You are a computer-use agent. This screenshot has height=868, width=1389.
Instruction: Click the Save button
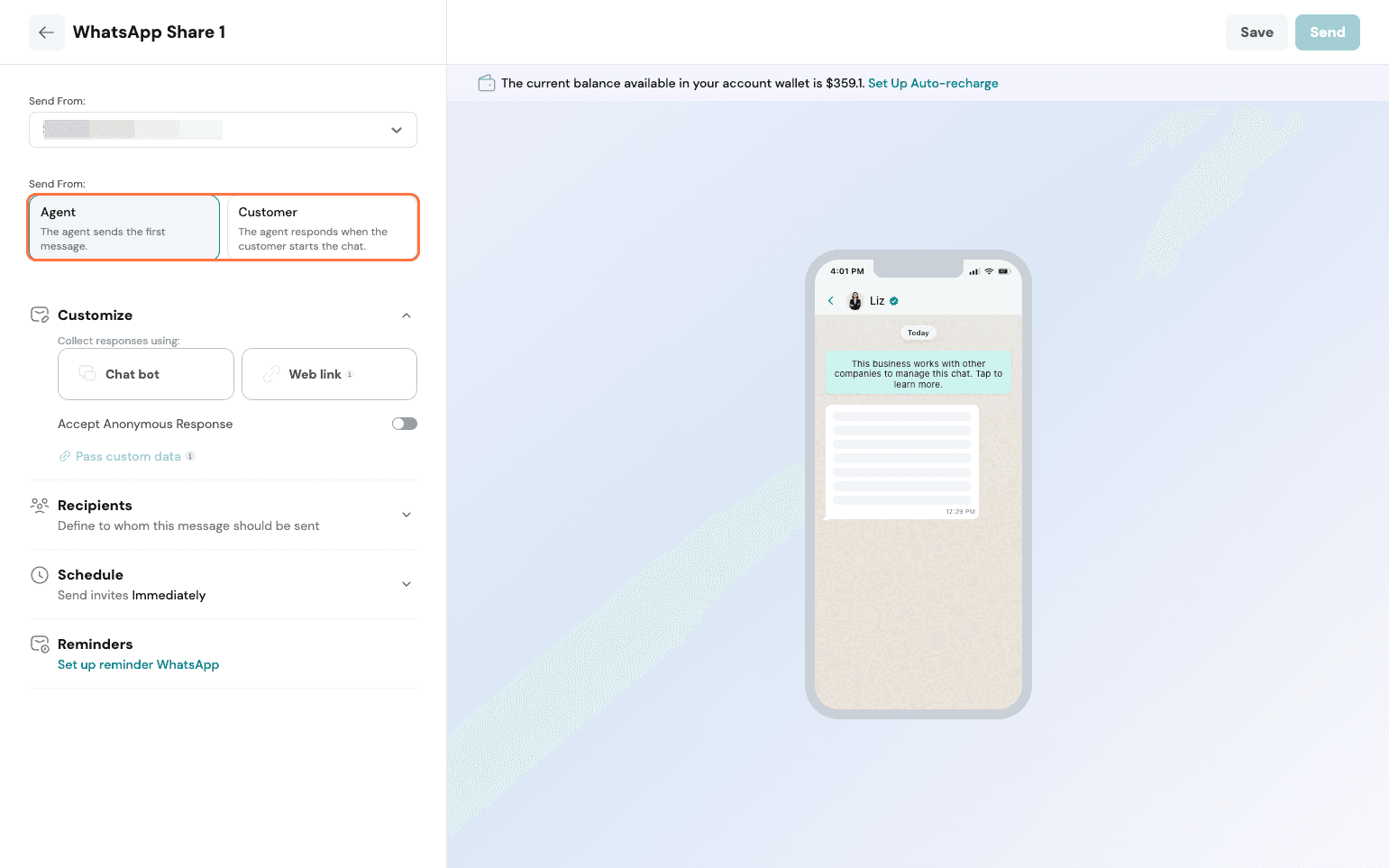(1256, 32)
